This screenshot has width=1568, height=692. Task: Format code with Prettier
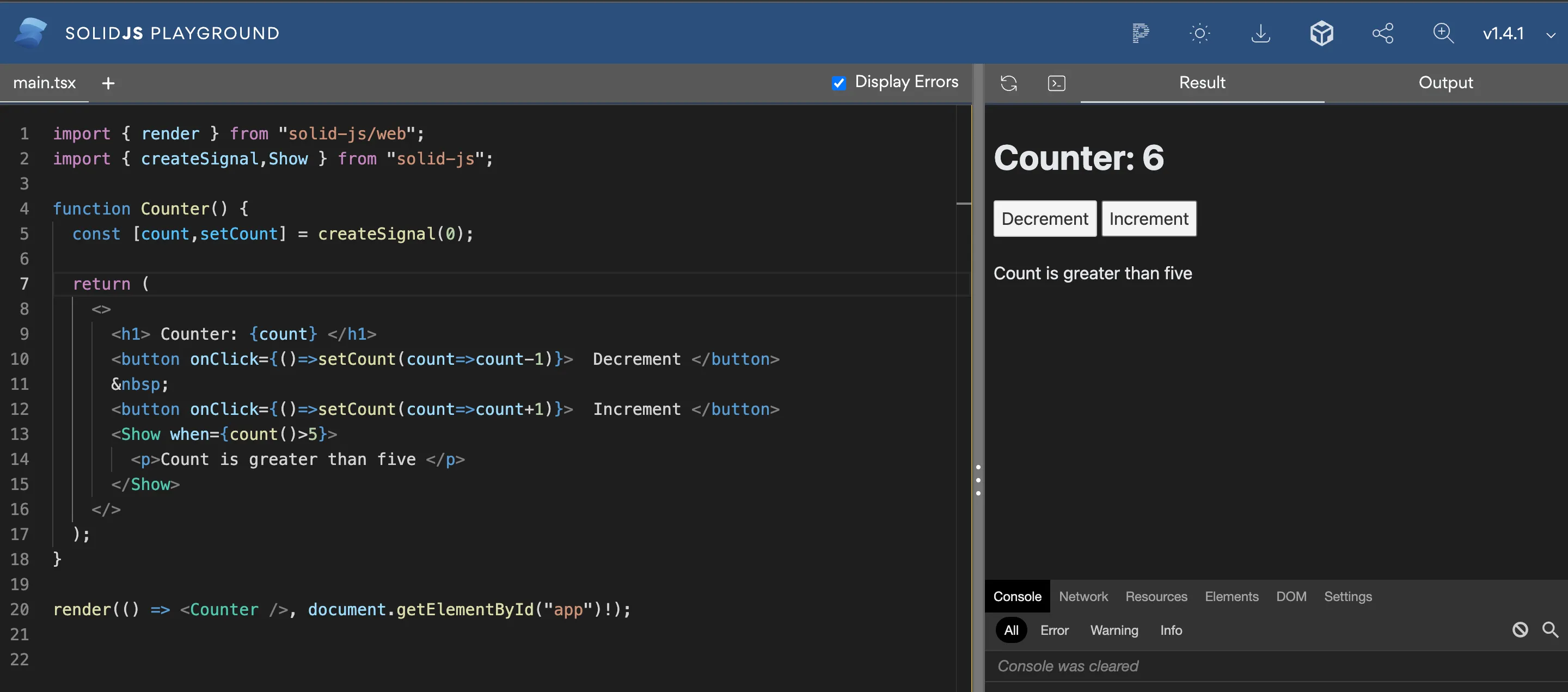pyautogui.click(x=1141, y=33)
